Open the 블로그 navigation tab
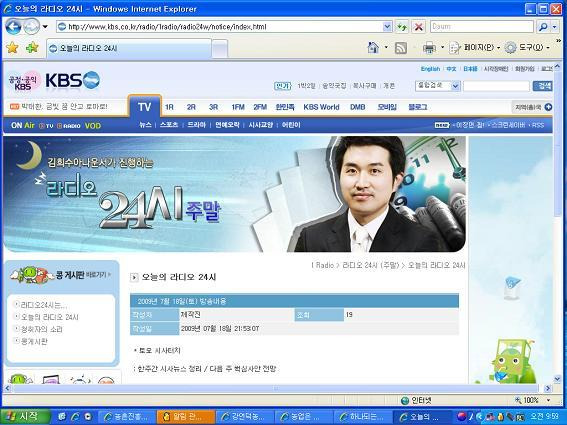The height and width of the screenshot is (425, 567). 418,107
